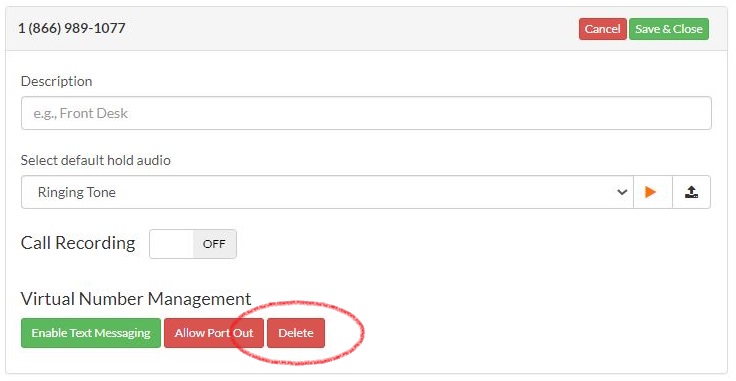Cancel editing this number

(x=603, y=29)
